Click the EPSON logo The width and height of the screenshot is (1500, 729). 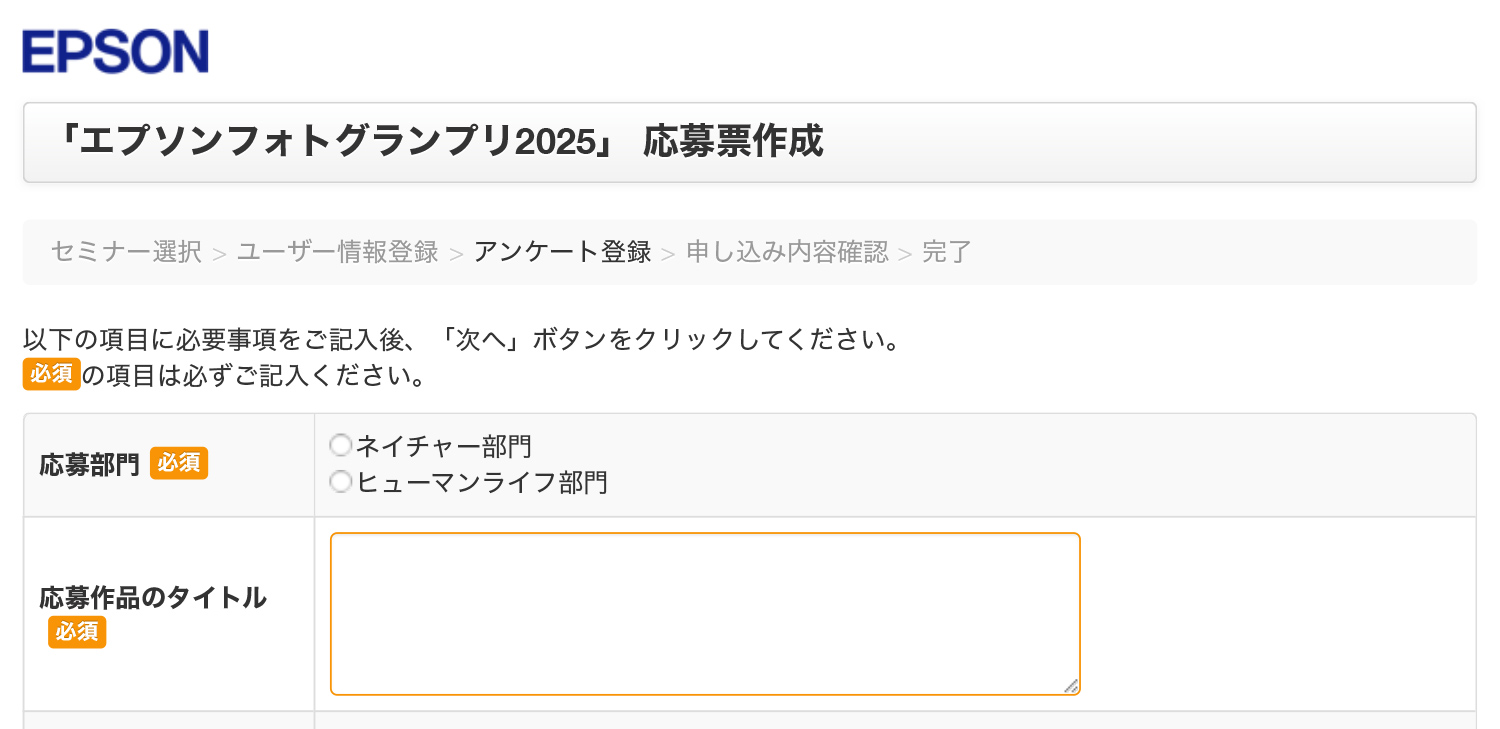(115, 51)
